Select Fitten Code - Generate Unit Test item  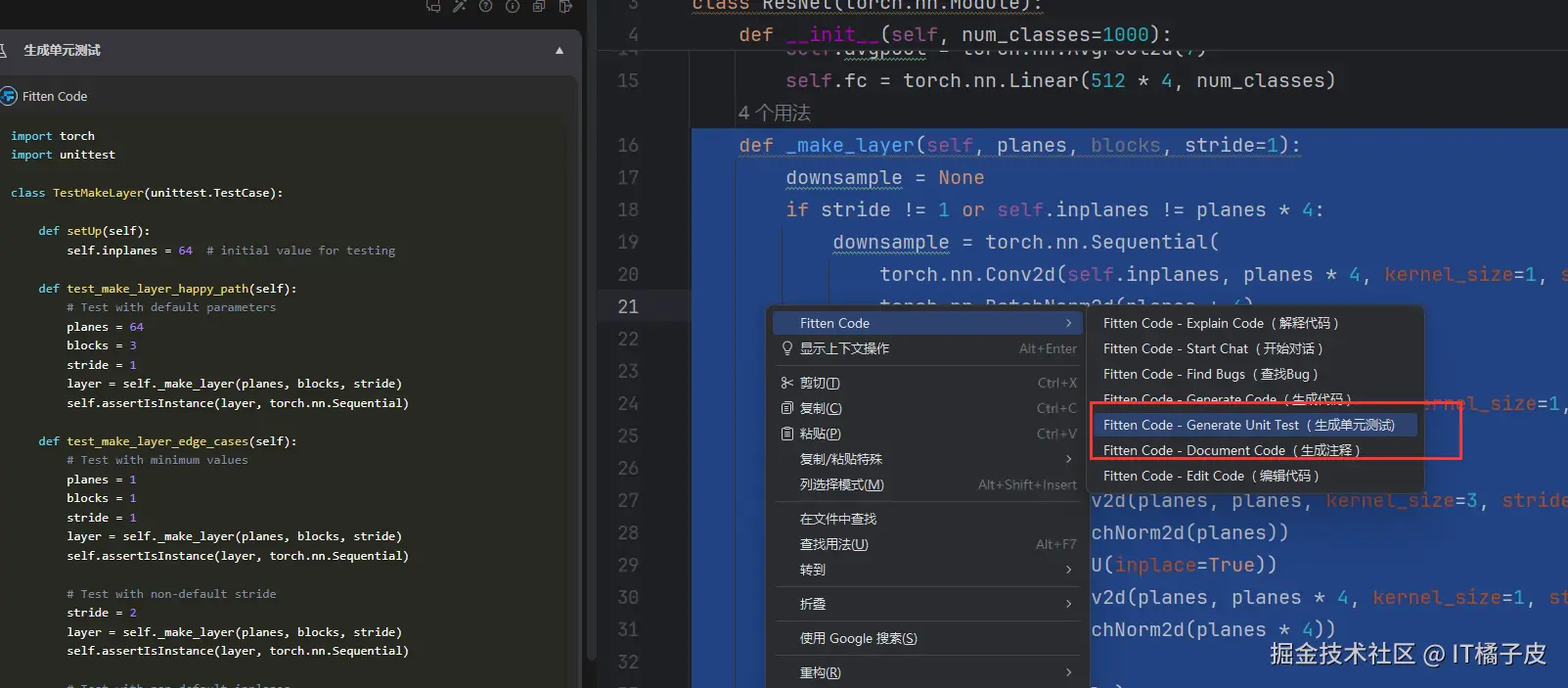coord(1257,425)
